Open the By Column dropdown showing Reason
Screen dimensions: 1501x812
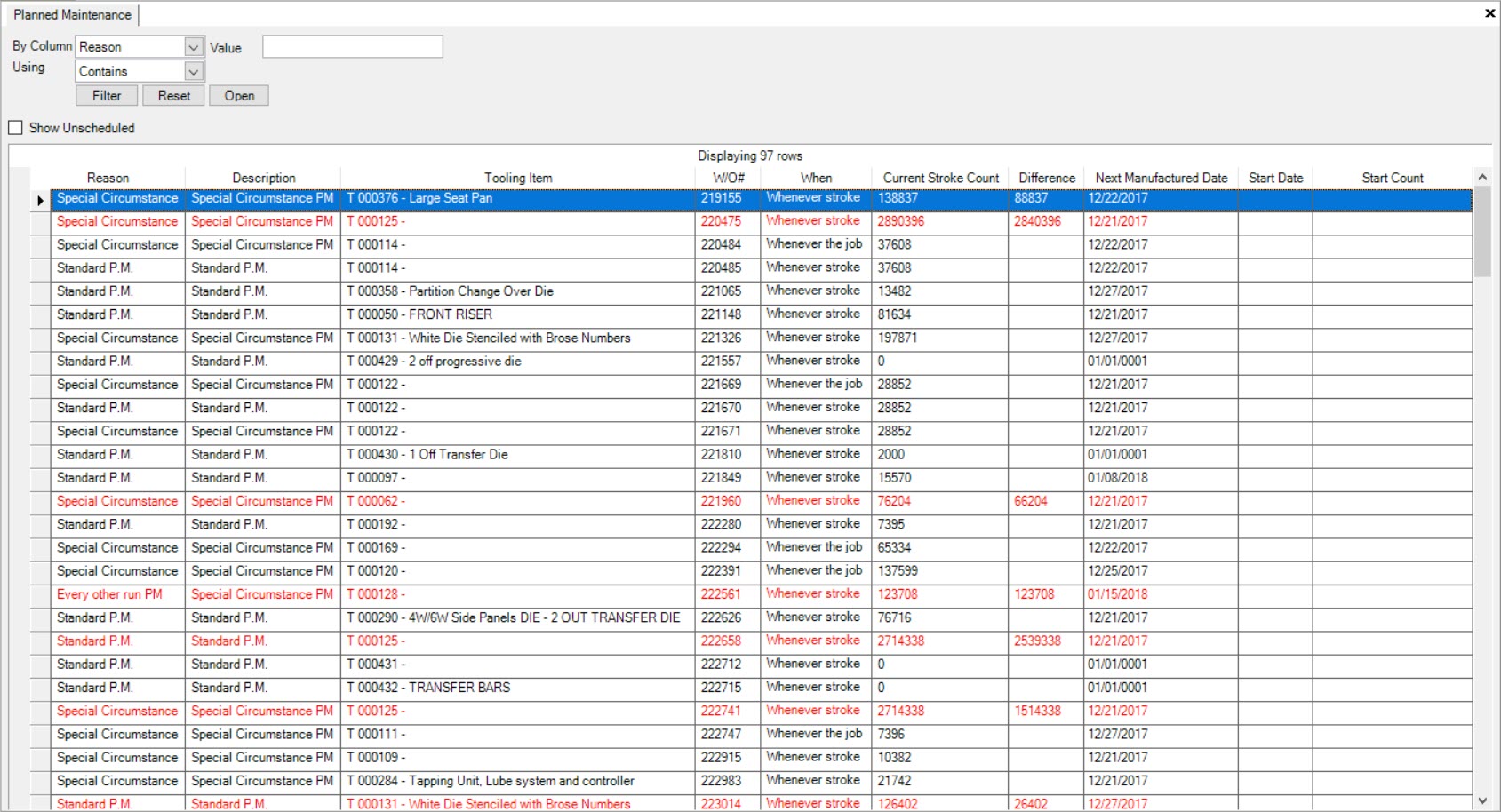140,46
